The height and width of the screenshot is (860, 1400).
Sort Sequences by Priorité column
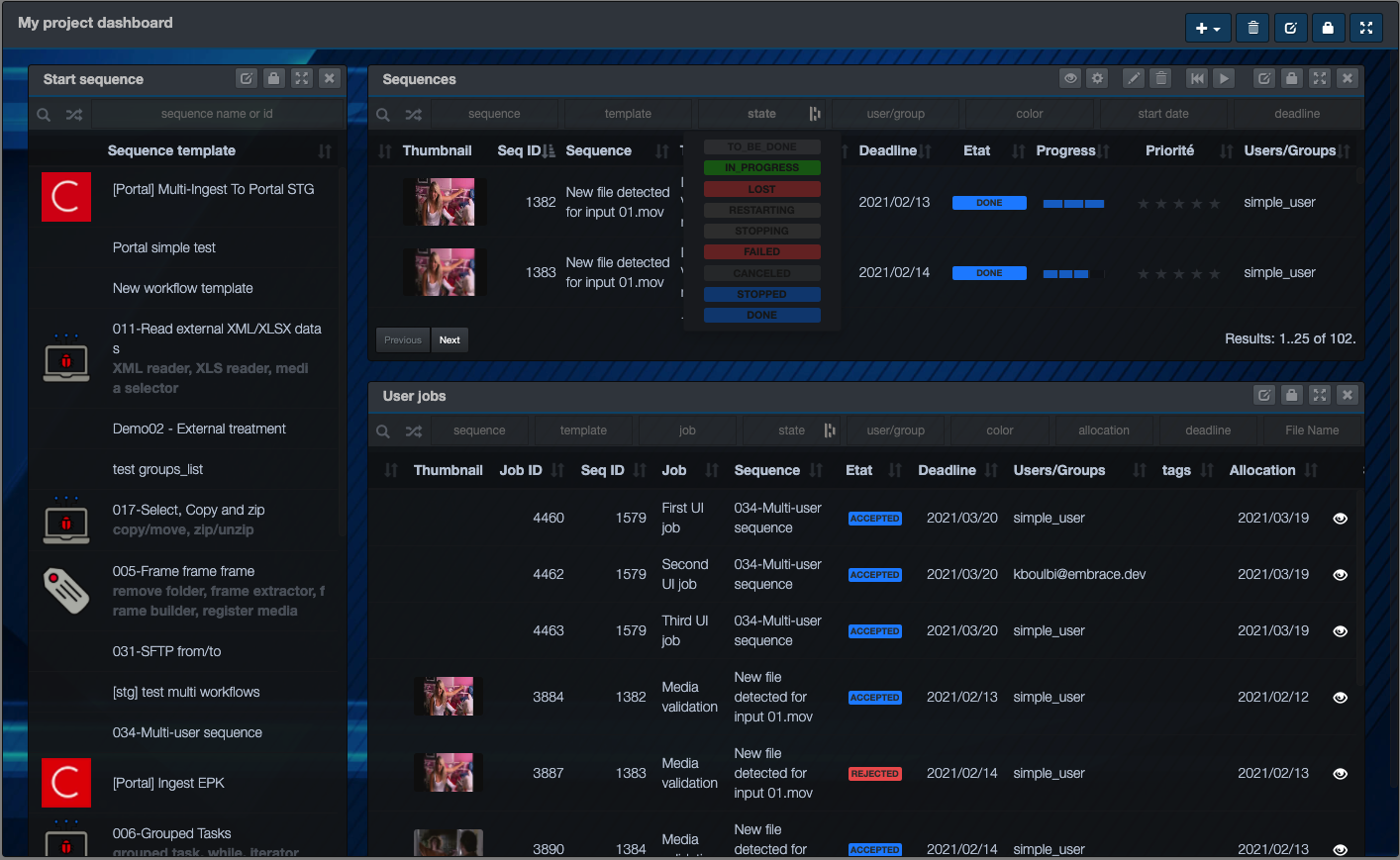[x=1227, y=151]
